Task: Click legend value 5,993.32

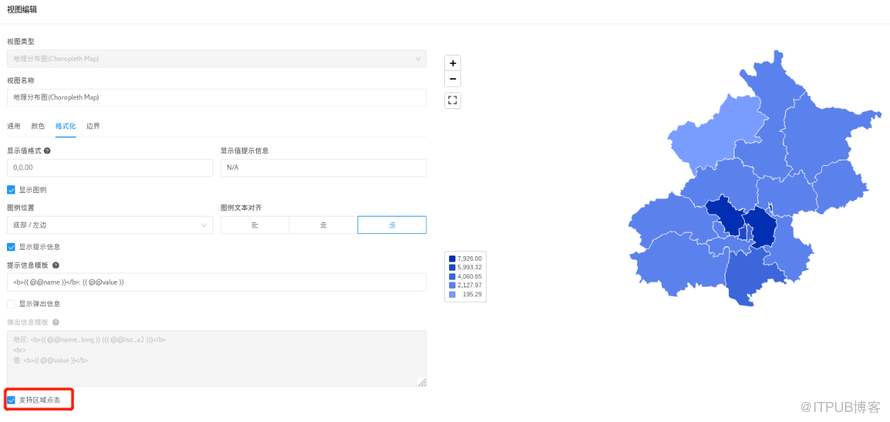Action: 469,268
